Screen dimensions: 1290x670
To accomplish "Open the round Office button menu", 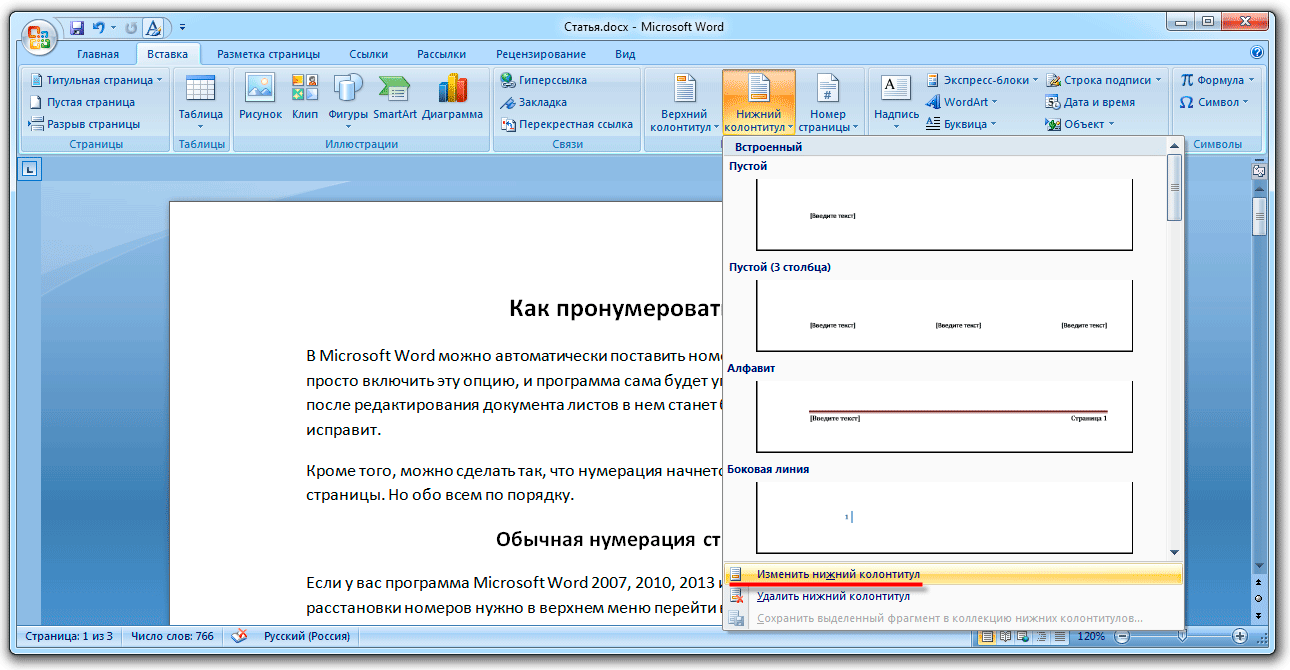I will point(40,39).
